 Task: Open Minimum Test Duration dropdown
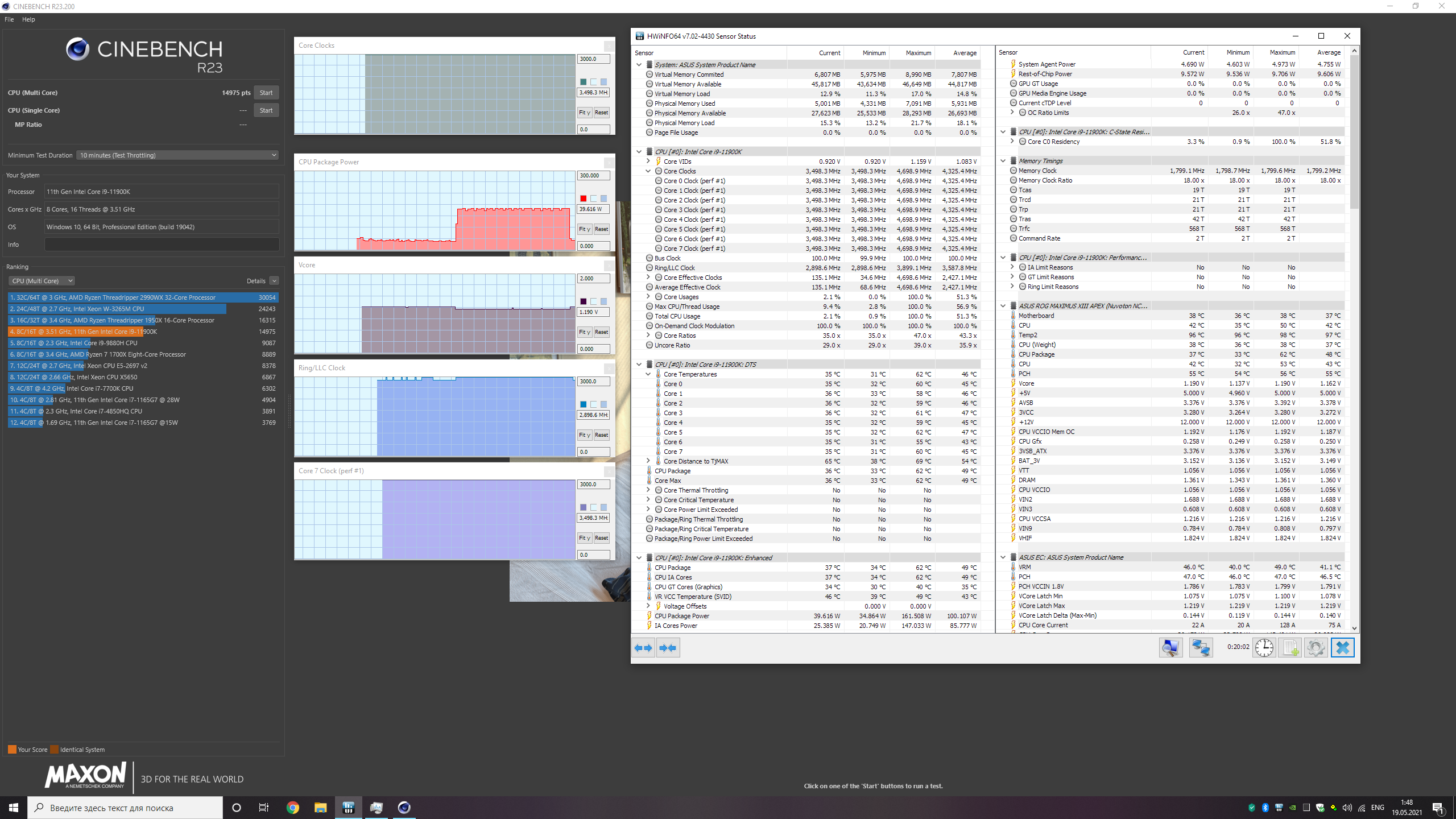[178, 155]
